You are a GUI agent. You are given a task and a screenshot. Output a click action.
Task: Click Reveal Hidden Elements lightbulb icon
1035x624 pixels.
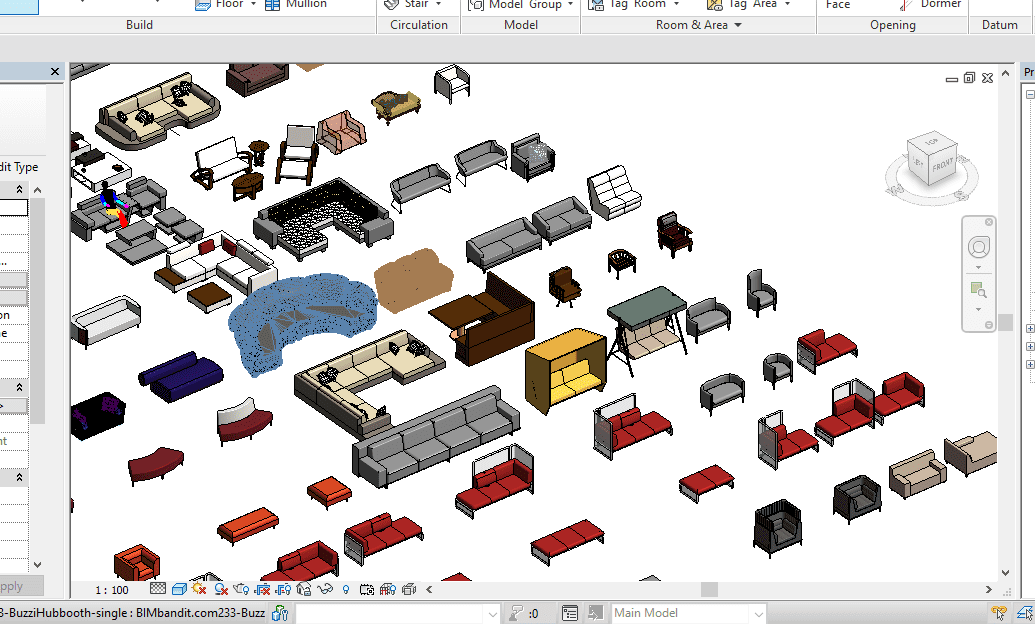tap(346, 590)
